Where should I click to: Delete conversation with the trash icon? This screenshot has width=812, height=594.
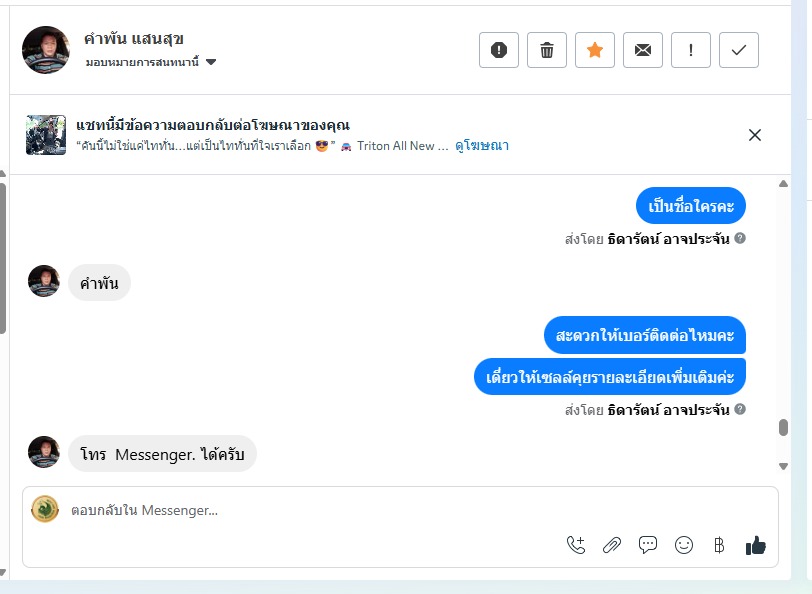pyautogui.click(x=547, y=50)
